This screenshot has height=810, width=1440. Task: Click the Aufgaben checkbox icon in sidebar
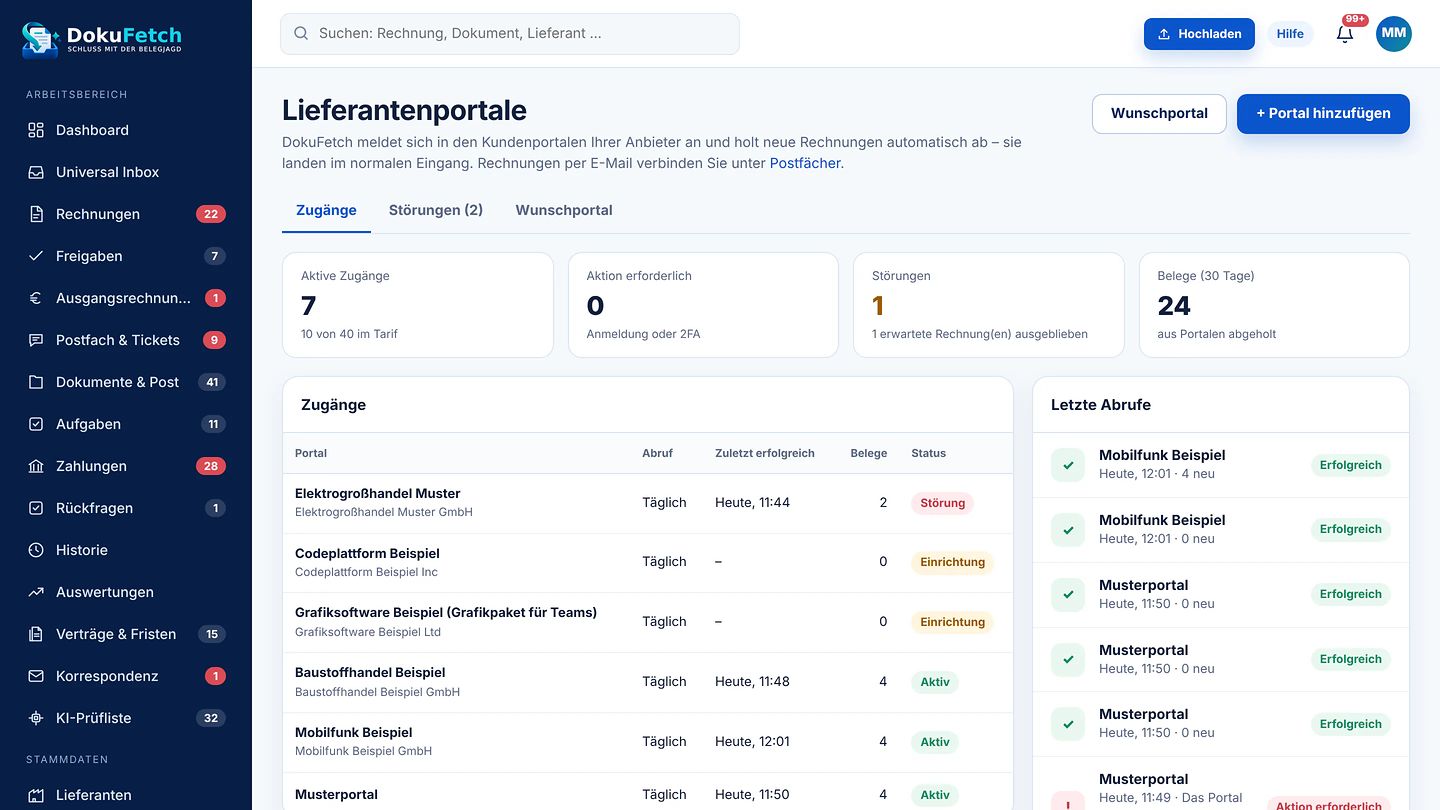pyautogui.click(x=36, y=424)
